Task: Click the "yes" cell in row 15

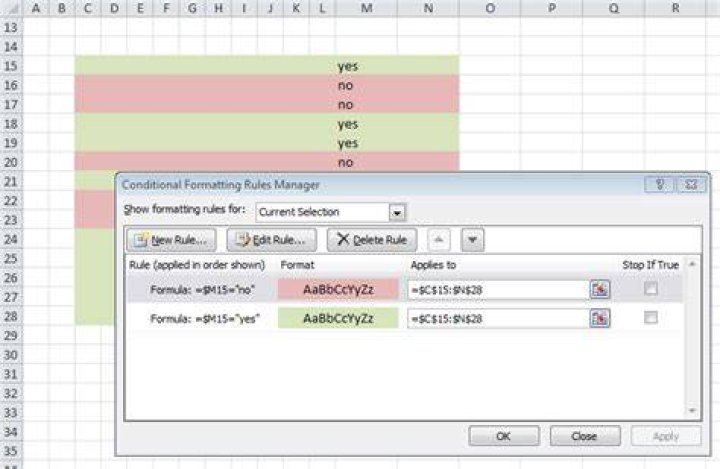Action: 366,66
